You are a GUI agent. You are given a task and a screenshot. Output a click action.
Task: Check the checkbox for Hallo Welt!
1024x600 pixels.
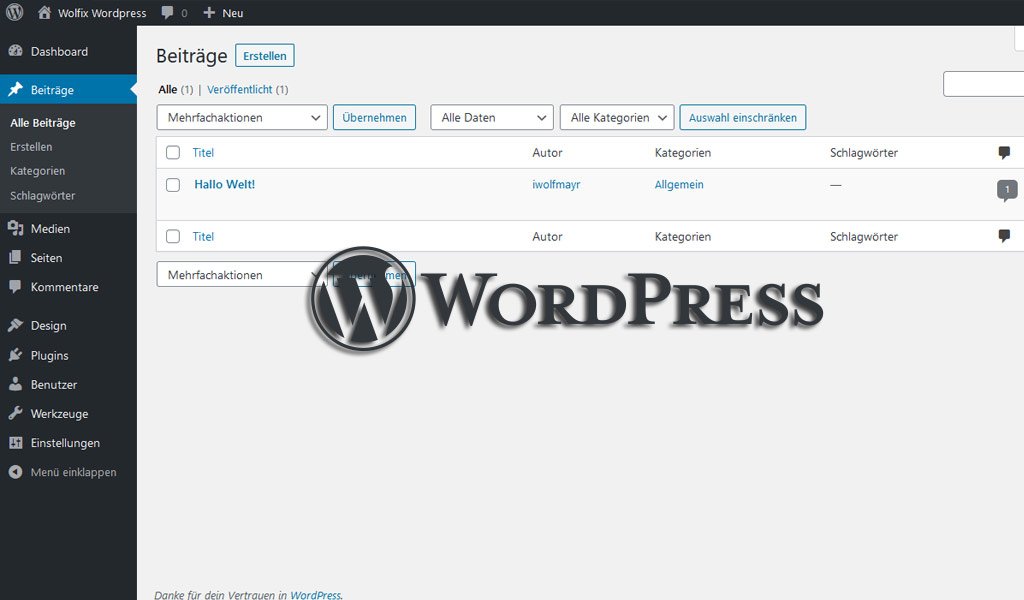click(x=173, y=184)
